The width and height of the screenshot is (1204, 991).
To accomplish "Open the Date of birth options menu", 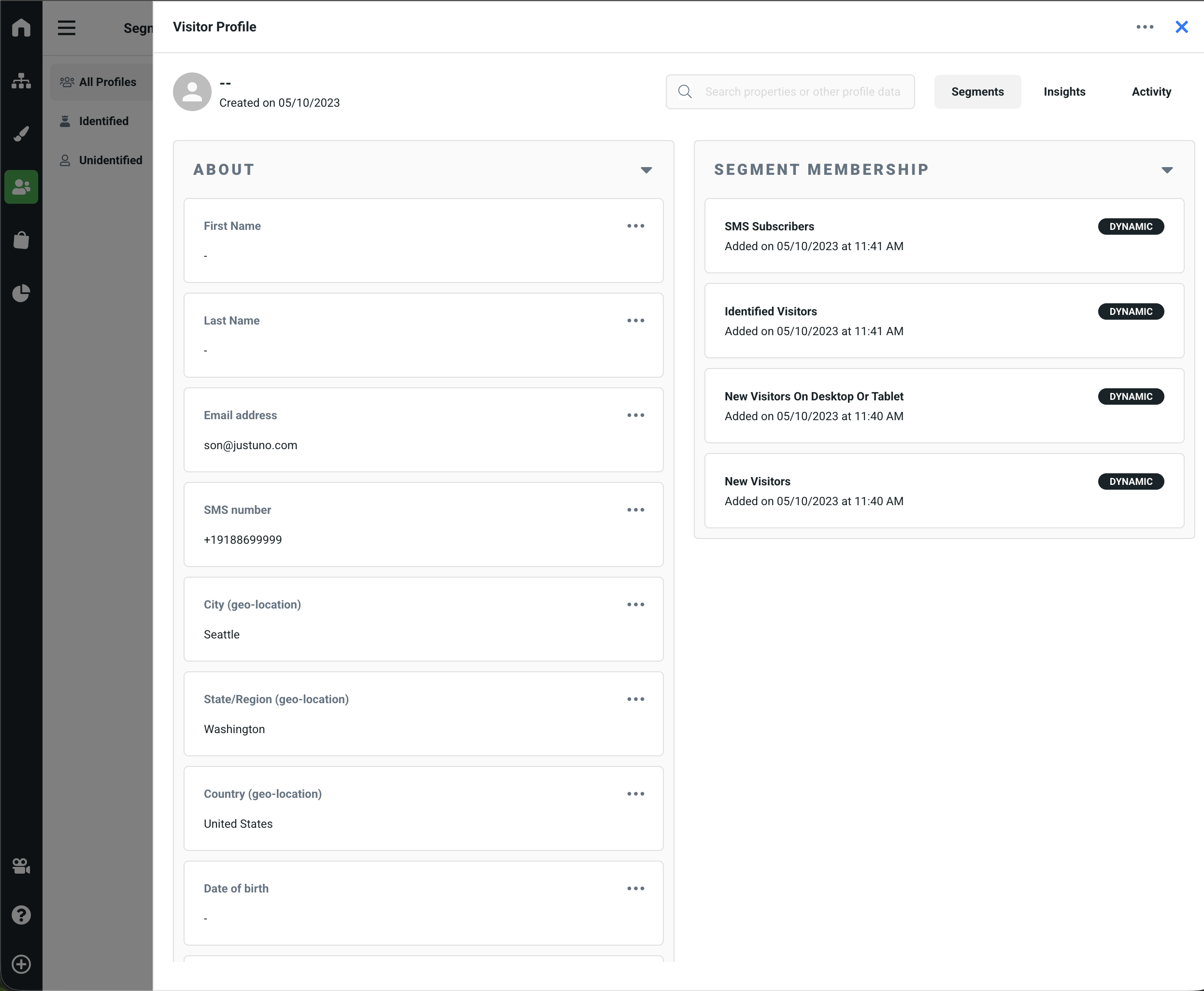I will pos(636,888).
